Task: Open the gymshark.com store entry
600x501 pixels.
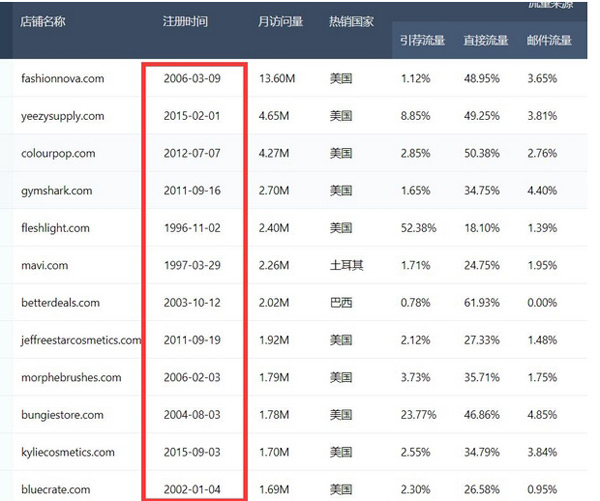Action: coord(57,191)
